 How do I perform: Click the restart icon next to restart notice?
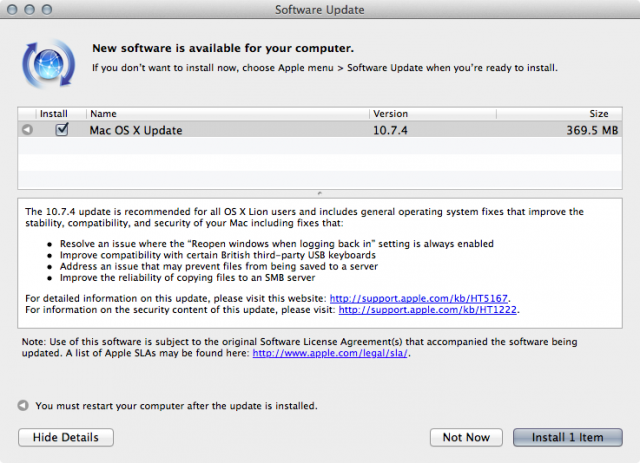[x=23, y=405]
